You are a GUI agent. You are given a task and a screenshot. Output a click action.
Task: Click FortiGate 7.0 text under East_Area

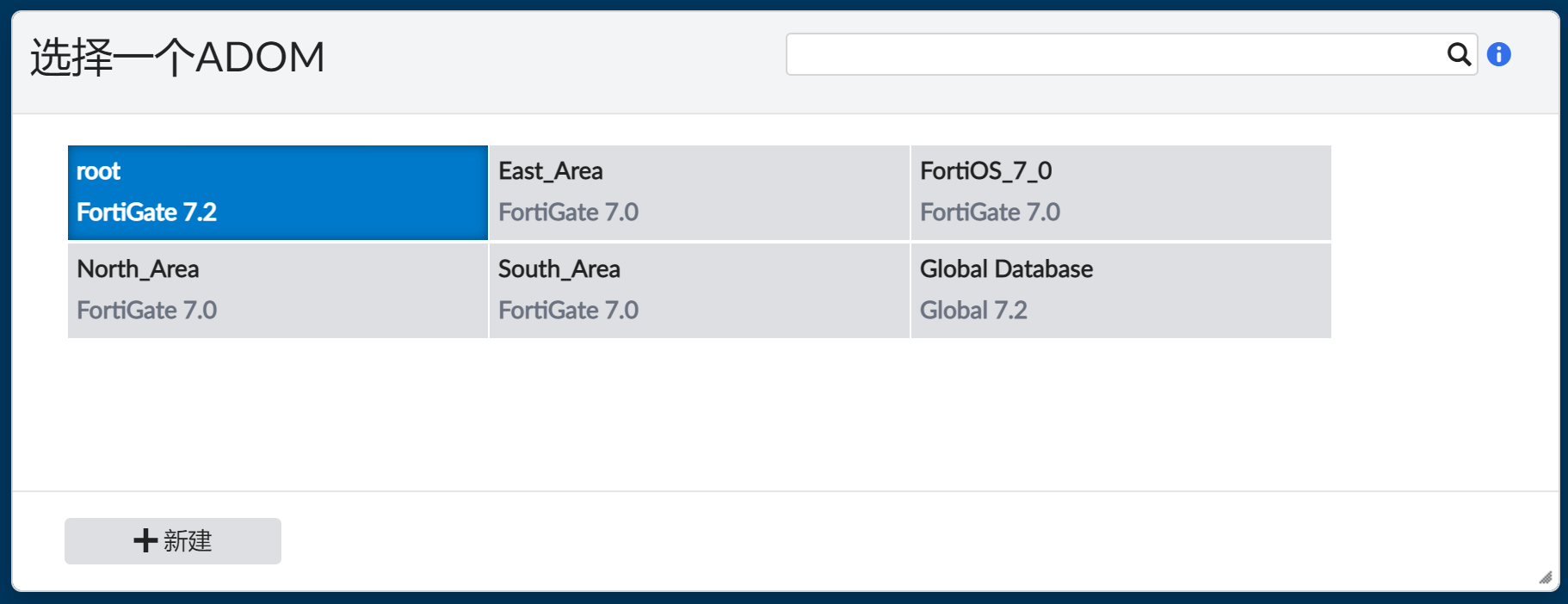(568, 213)
